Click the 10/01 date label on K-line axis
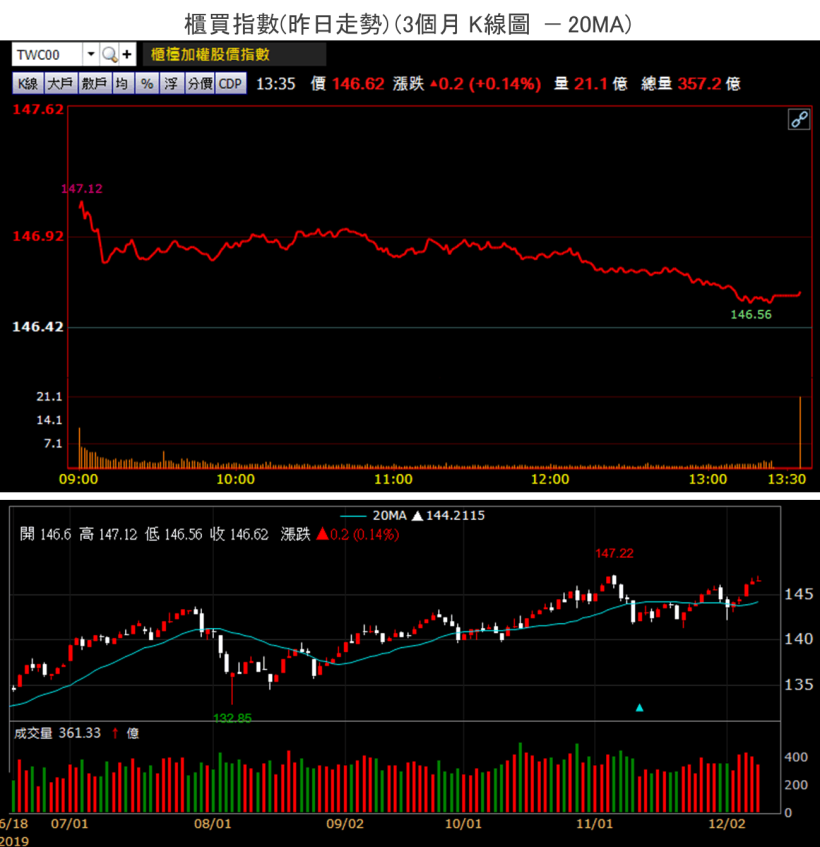This screenshot has width=820, height=847. click(462, 824)
